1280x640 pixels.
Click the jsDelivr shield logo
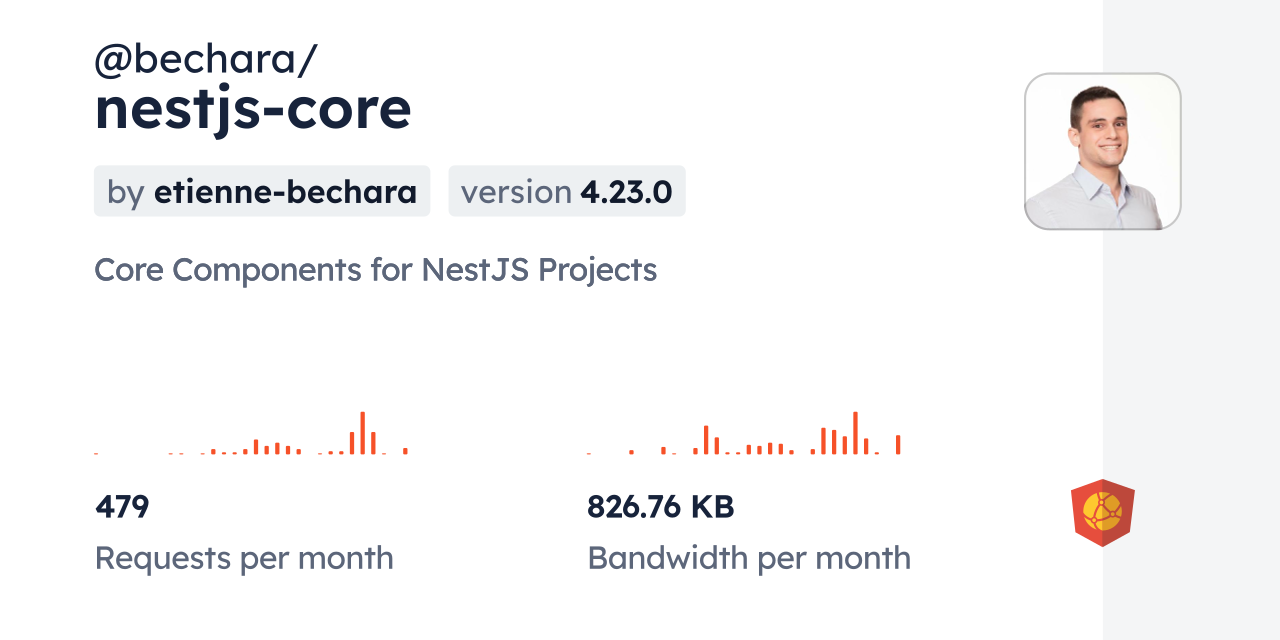coord(1102,513)
